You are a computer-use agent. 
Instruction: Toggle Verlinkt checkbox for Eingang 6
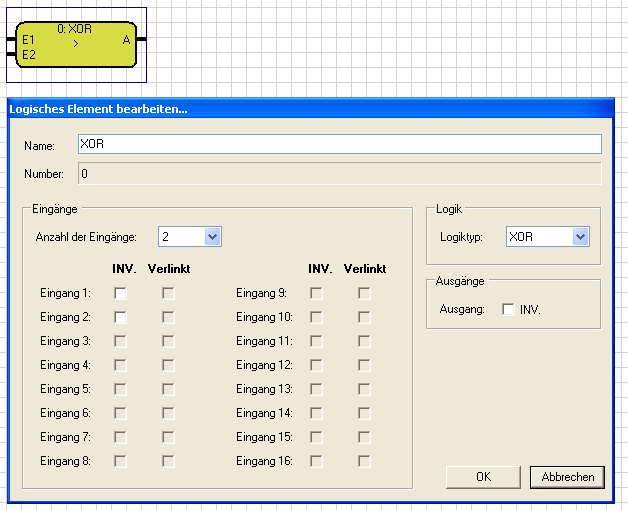pyautogui.click(x=168, y=413)
